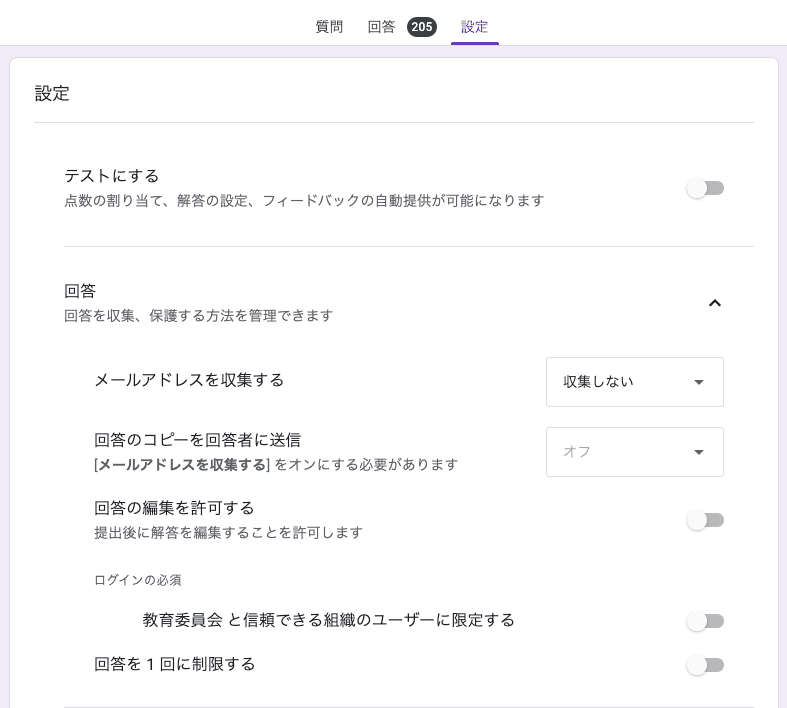This screenshot has height=708, width=787.
Task: Click the メールアドレスを収集する label
Action: pos(189,380)
